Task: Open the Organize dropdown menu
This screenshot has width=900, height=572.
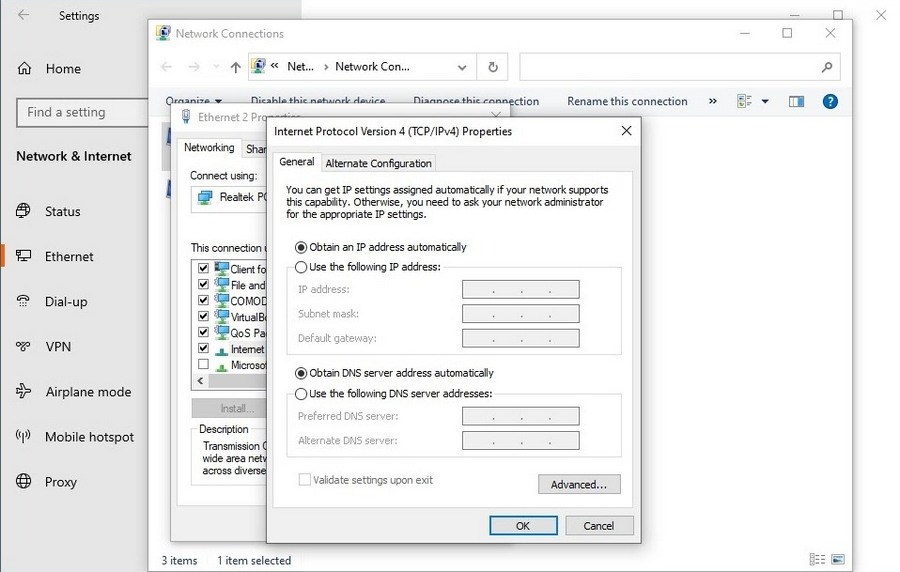Action: click(193, 102)
